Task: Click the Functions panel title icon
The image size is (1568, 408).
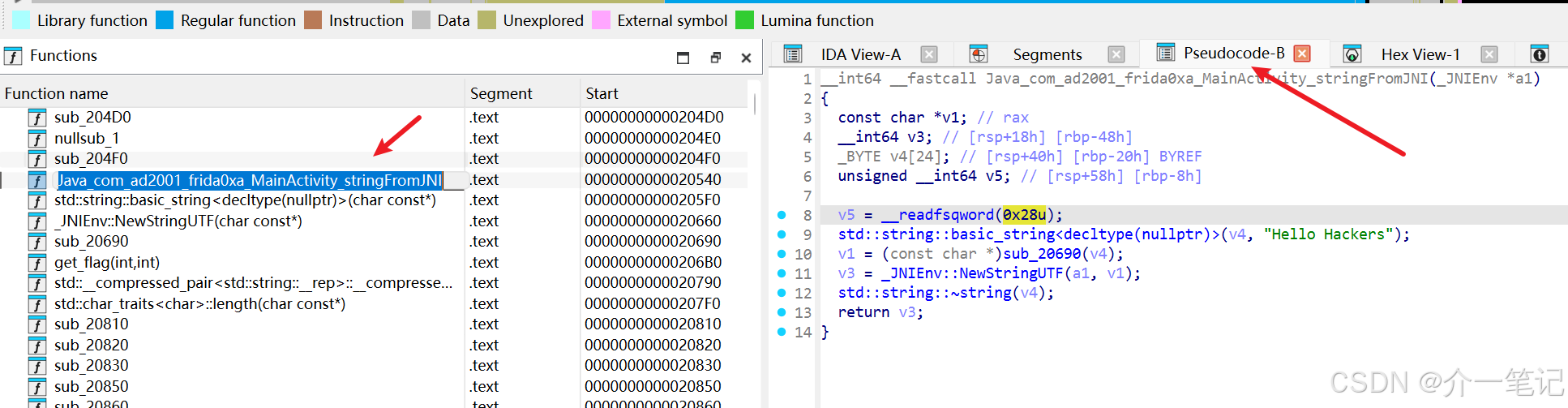Action: tap(13, 56)
